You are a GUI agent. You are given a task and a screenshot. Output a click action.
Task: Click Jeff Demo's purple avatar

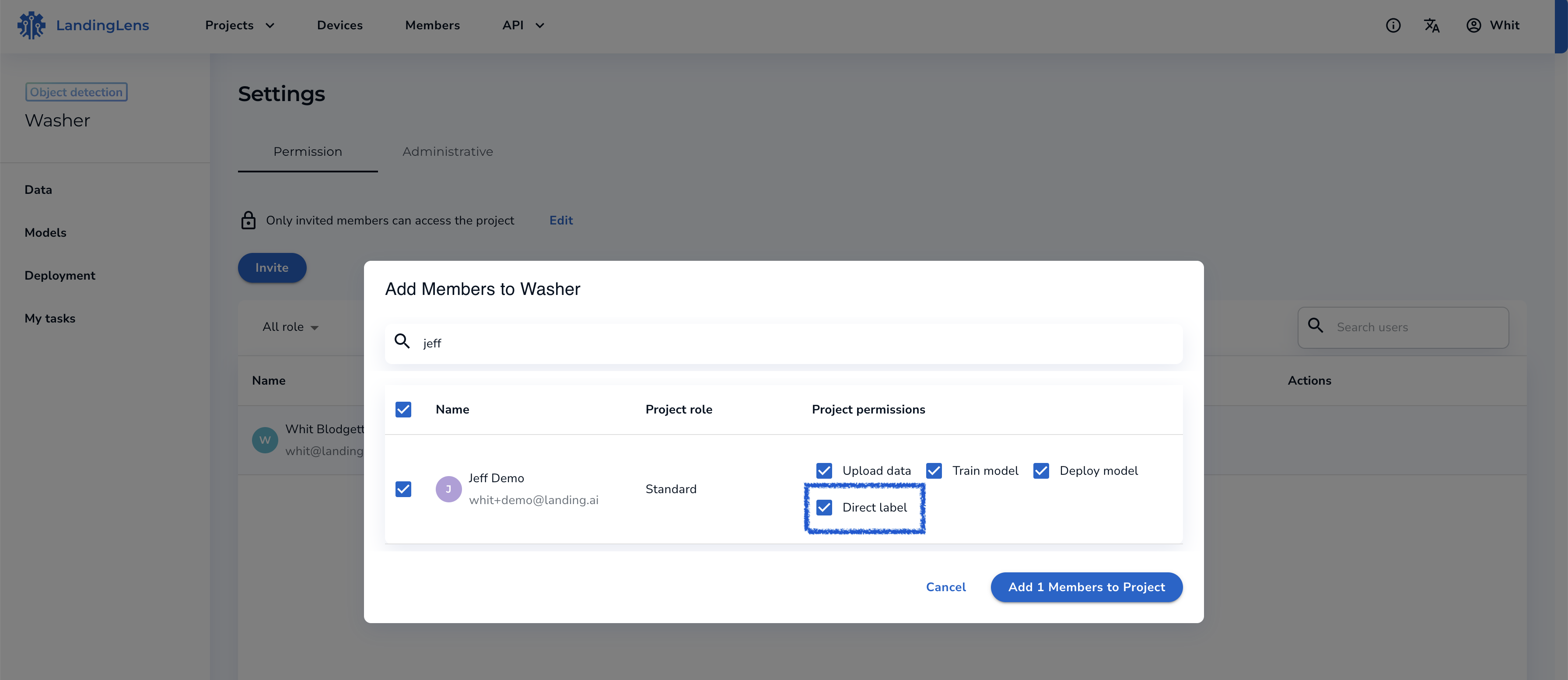(x=448, y=489)
